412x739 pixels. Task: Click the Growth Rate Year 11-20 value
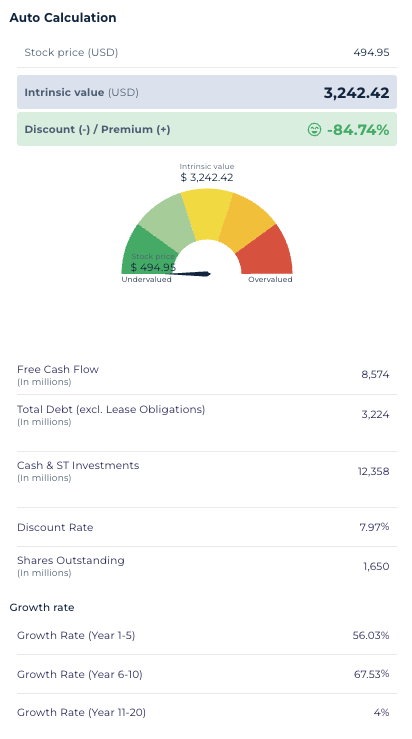click(x=381, y=713)
